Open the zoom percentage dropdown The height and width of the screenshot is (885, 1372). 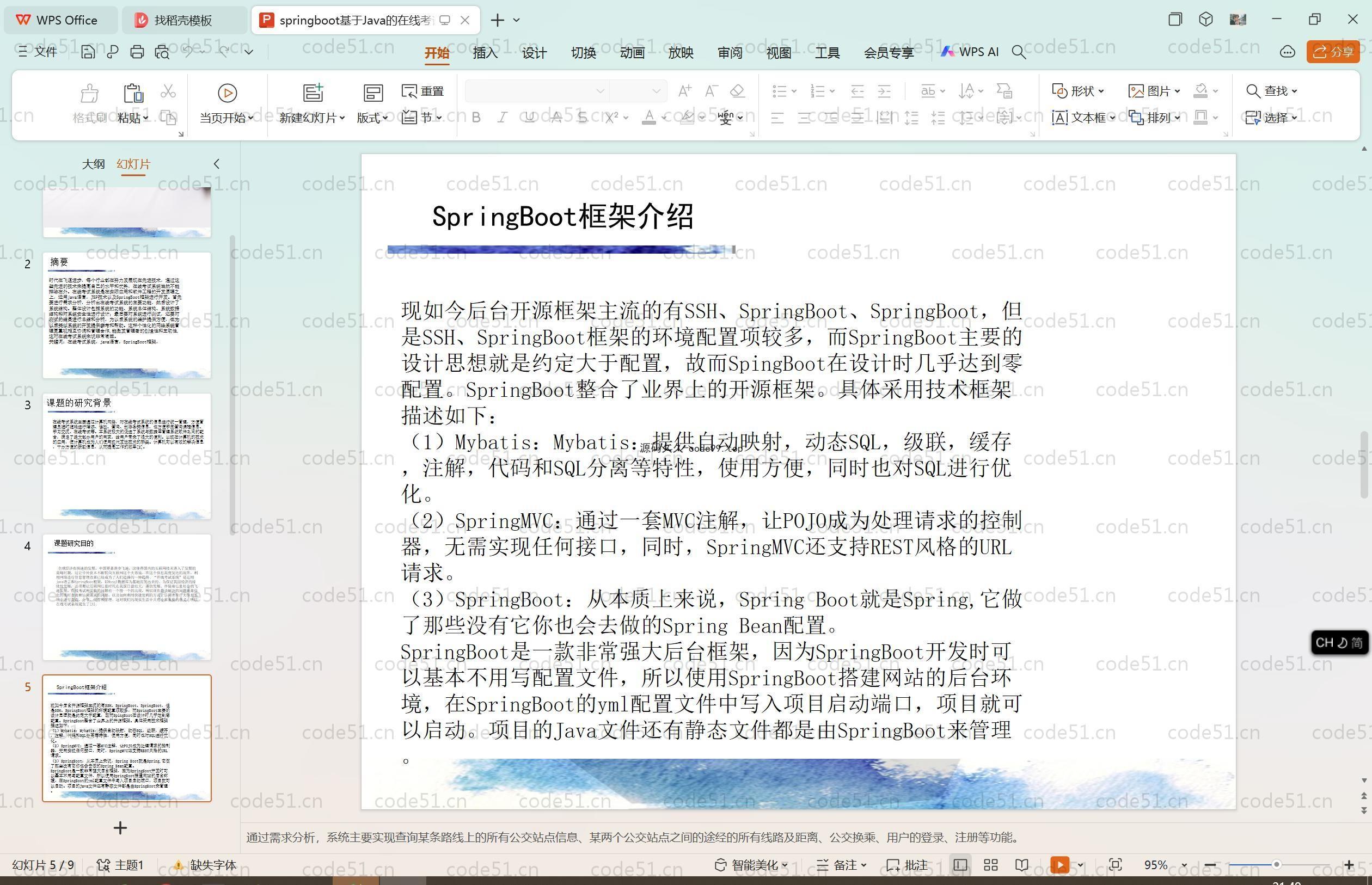(x=1184, y=865)
